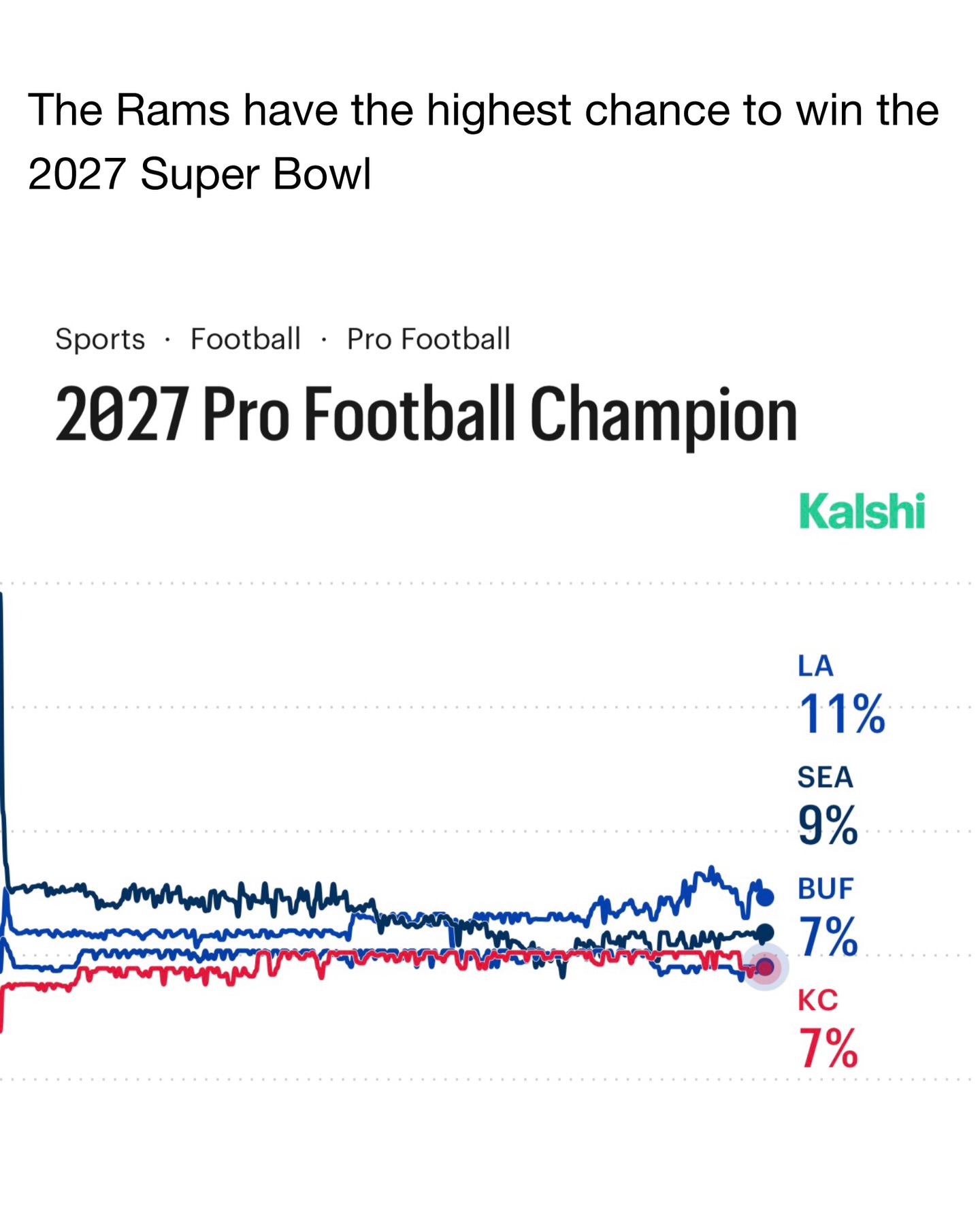The image size is (980, 1217).
Task: Click SEA's 9% probability value
Action: [828, 826]
